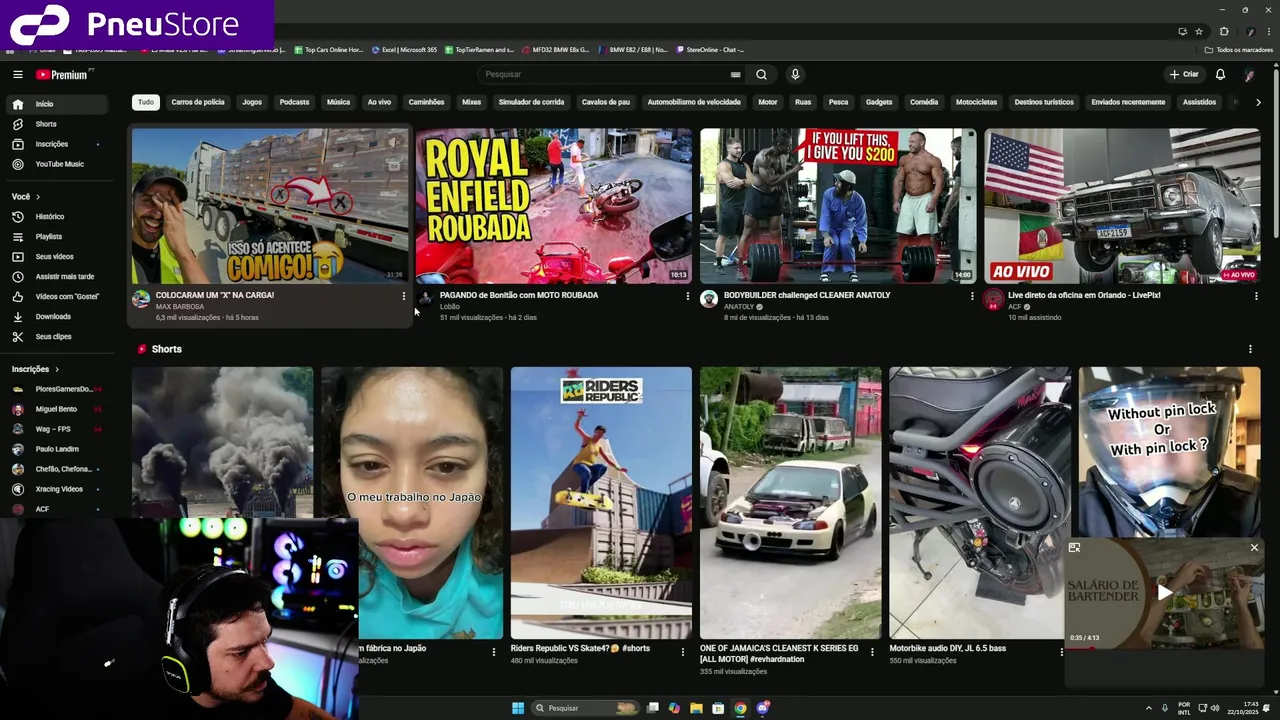Open options for COLOCARAM UM "X" NA CARGA video

tap(404, 296)
